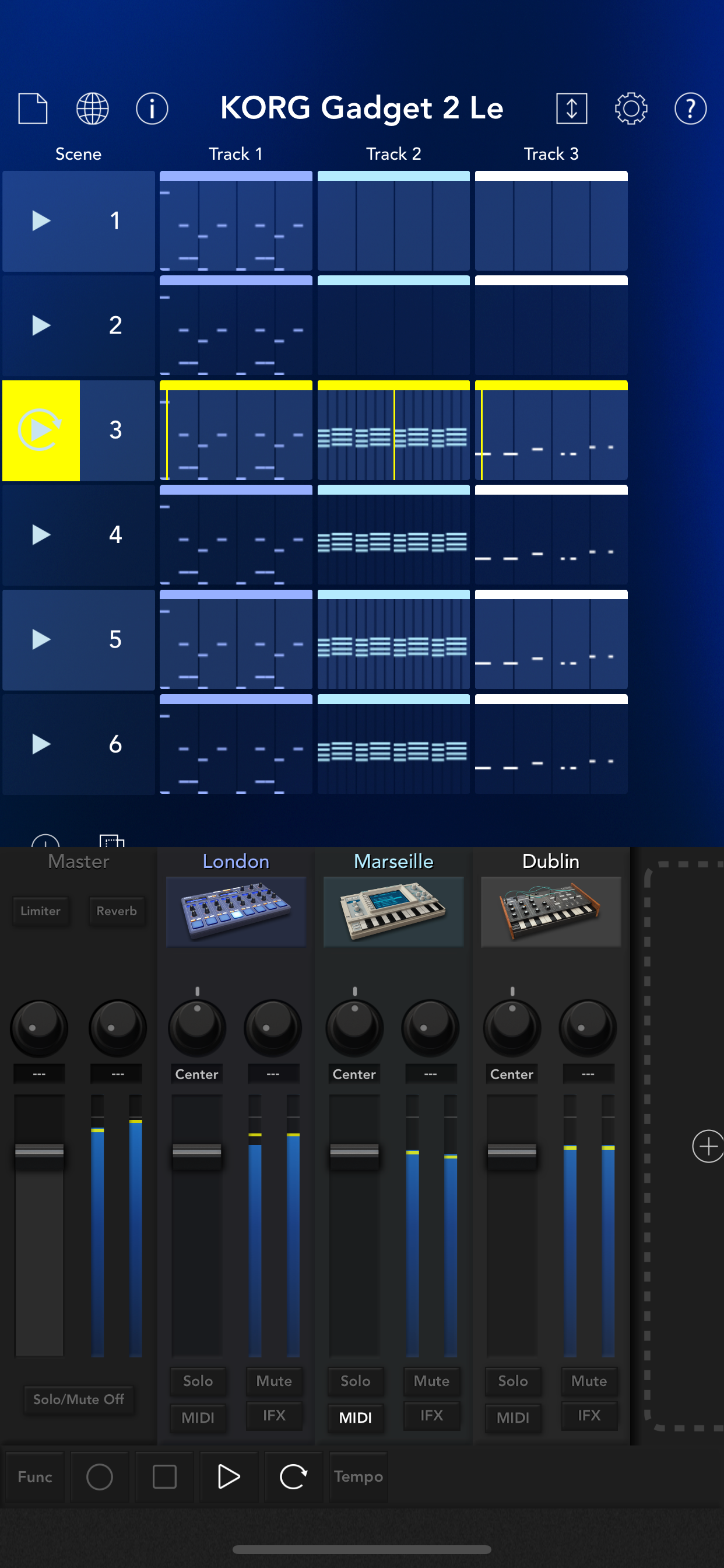Open the info circle icon

click(152, 108)
